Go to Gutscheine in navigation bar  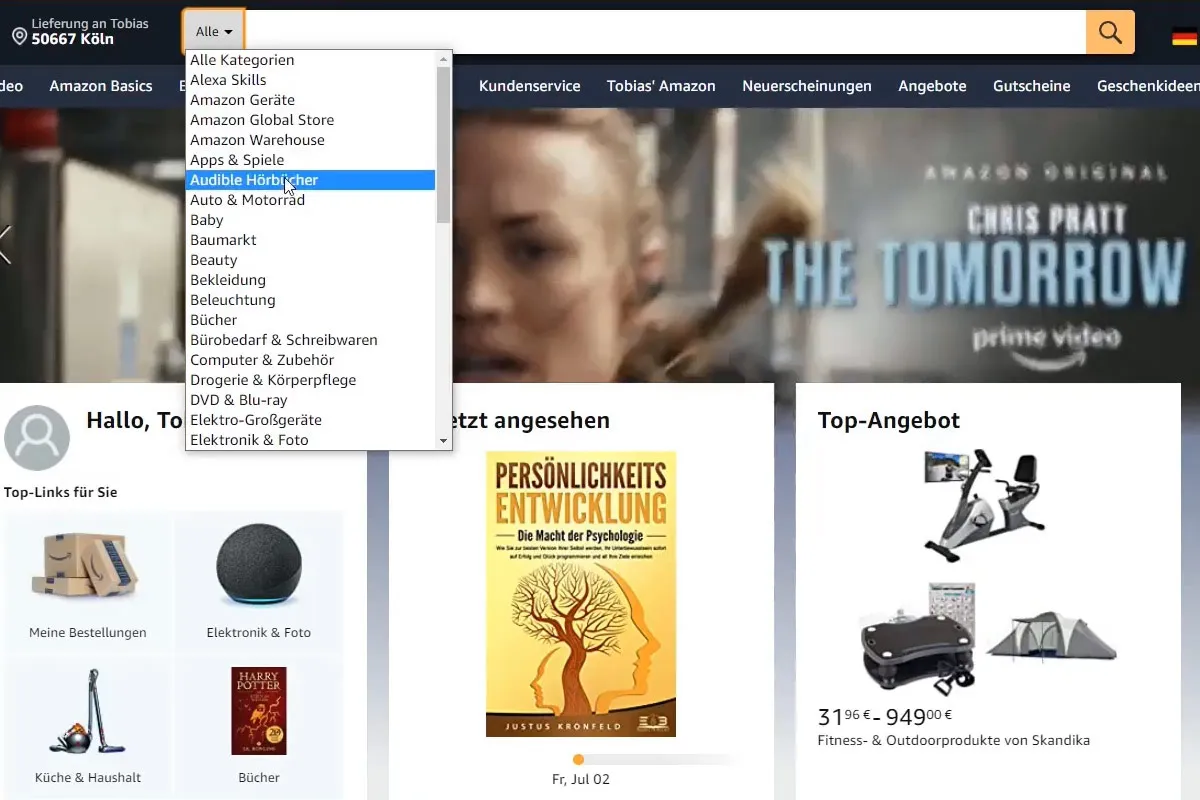coord(1032,86)
